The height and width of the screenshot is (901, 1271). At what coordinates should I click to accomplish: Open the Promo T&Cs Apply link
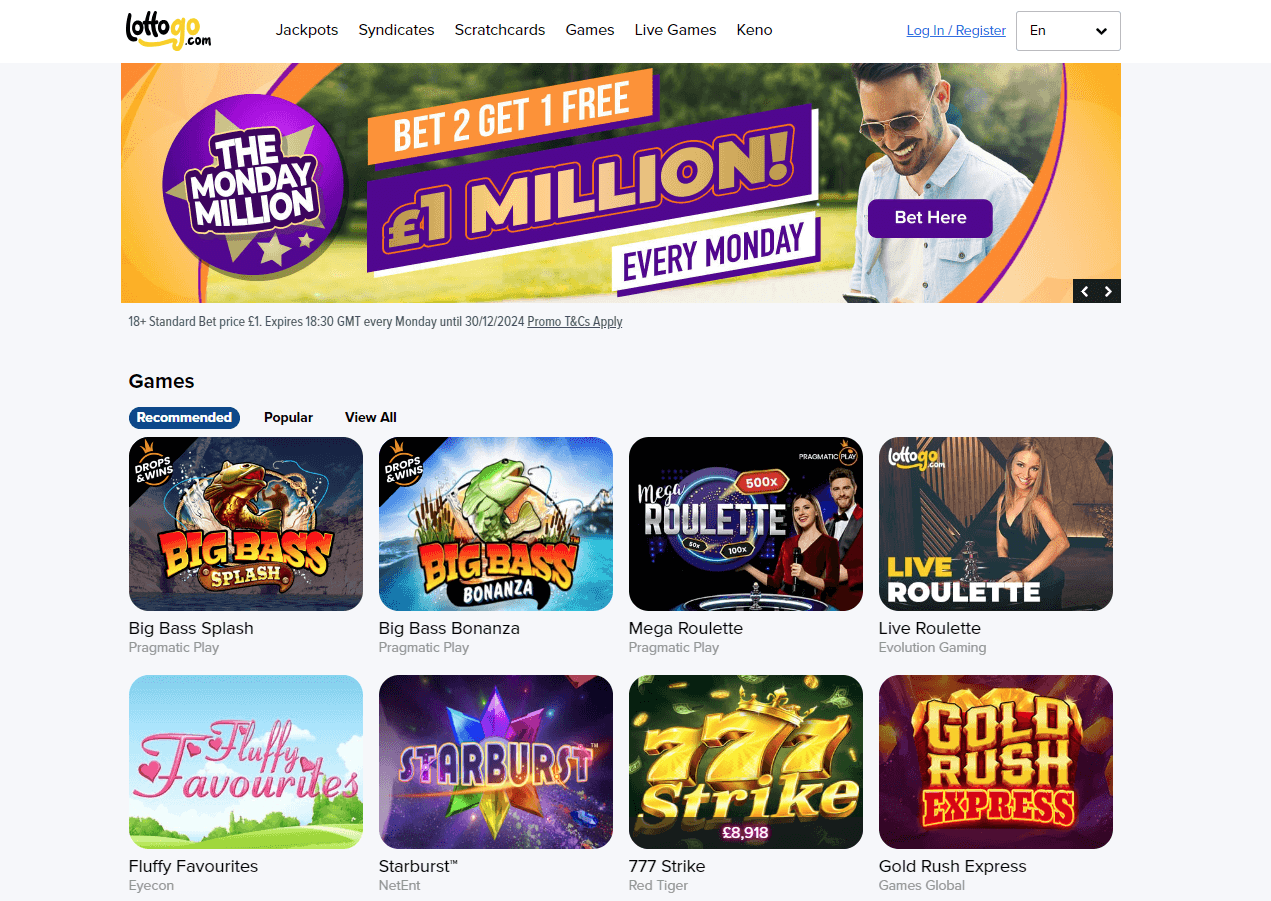[x=575, y=322]
